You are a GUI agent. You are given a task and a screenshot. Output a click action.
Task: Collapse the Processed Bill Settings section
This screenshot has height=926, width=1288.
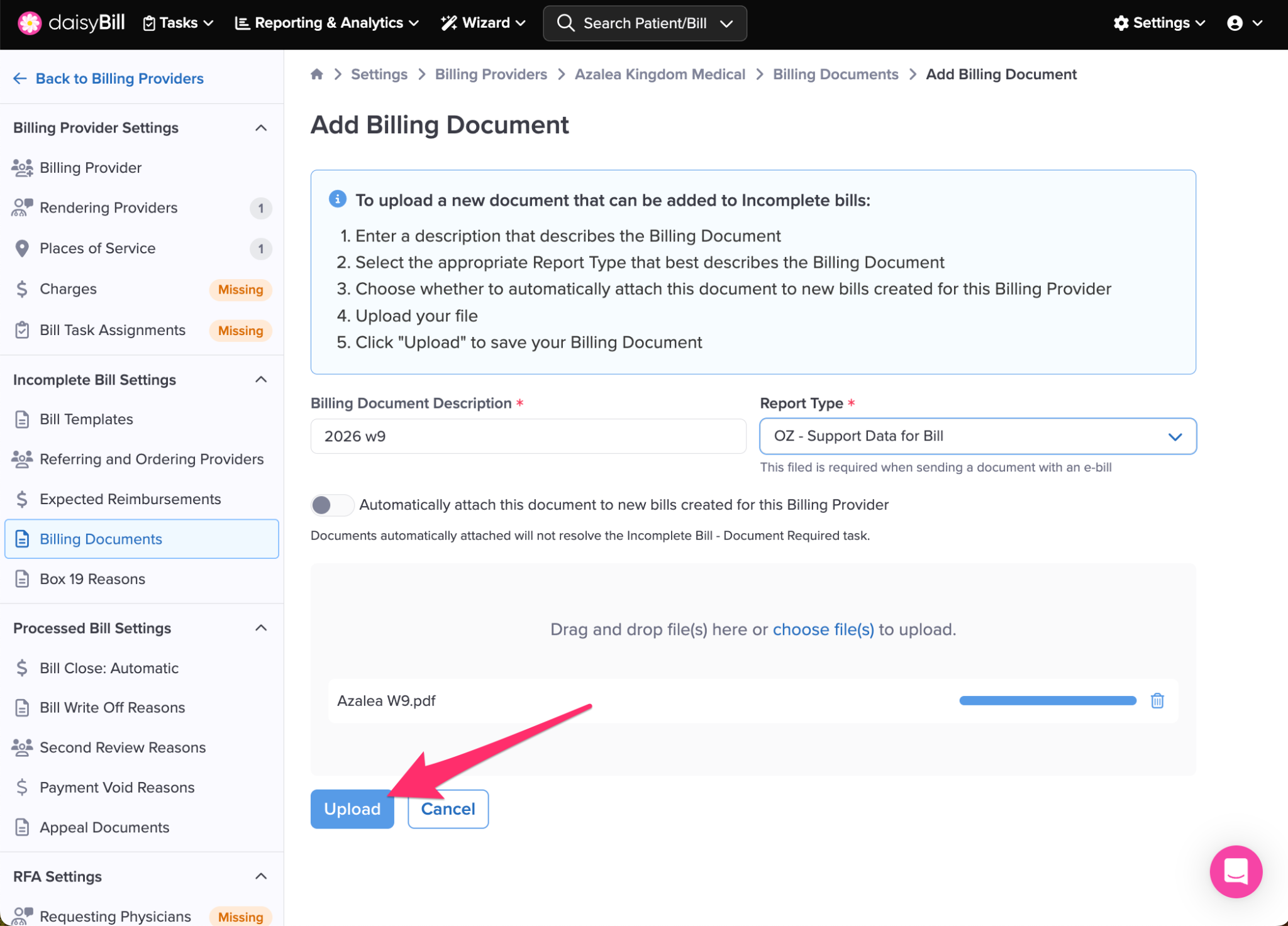click(x=261, y=628)
